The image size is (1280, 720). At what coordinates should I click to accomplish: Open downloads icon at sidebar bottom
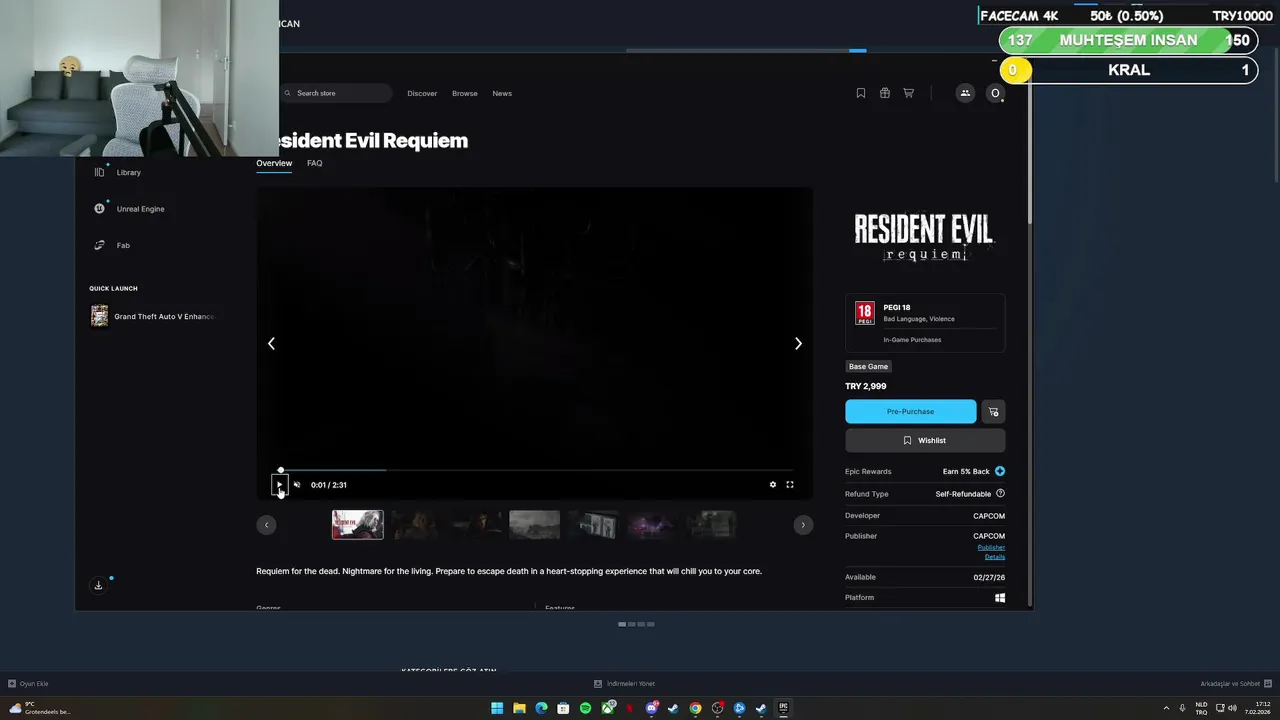[98, 585]
